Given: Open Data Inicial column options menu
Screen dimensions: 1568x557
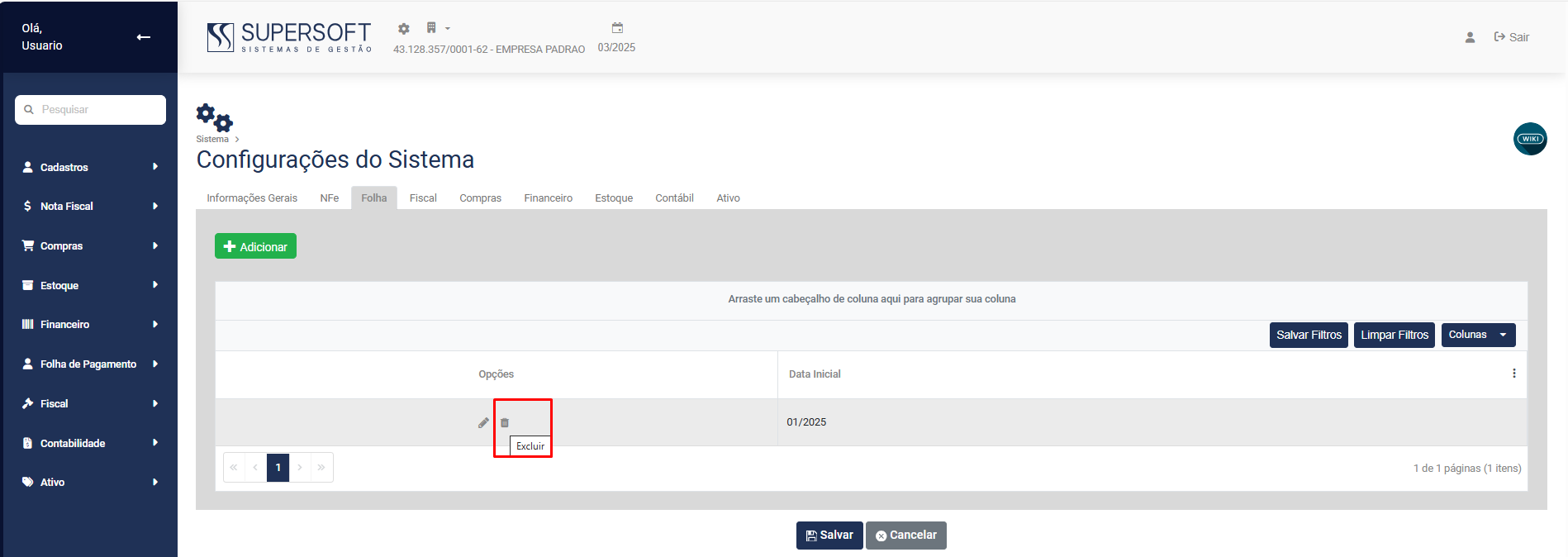Looking at the screenshot, I should tap(1513, 374).
